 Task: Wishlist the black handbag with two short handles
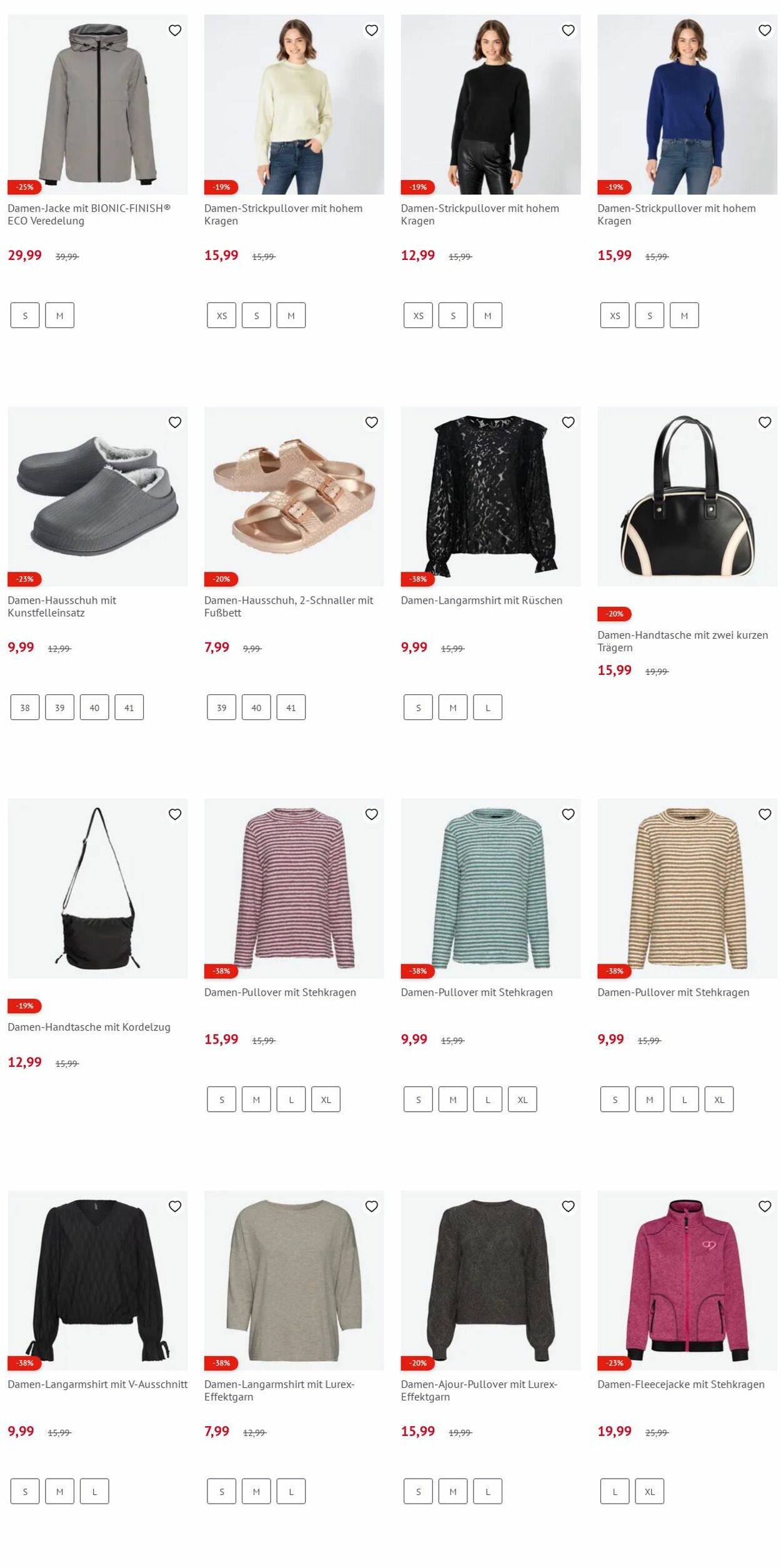pyautogui.click(x=765, y=422)
